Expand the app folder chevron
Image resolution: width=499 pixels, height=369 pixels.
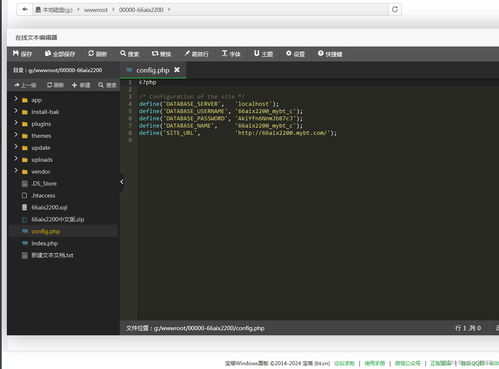16,99
